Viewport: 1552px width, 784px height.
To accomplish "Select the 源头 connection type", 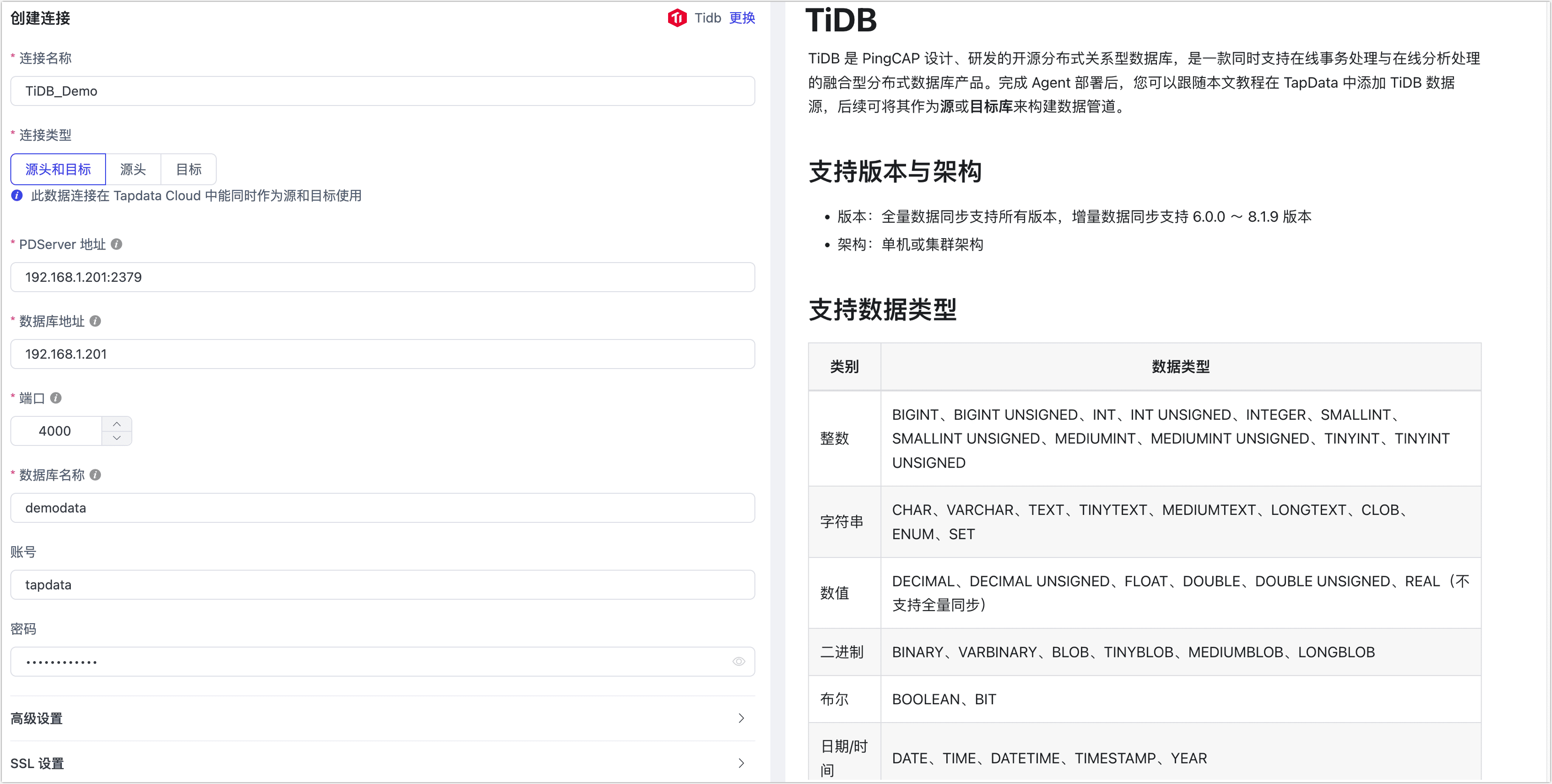I will tap(133, 169).
